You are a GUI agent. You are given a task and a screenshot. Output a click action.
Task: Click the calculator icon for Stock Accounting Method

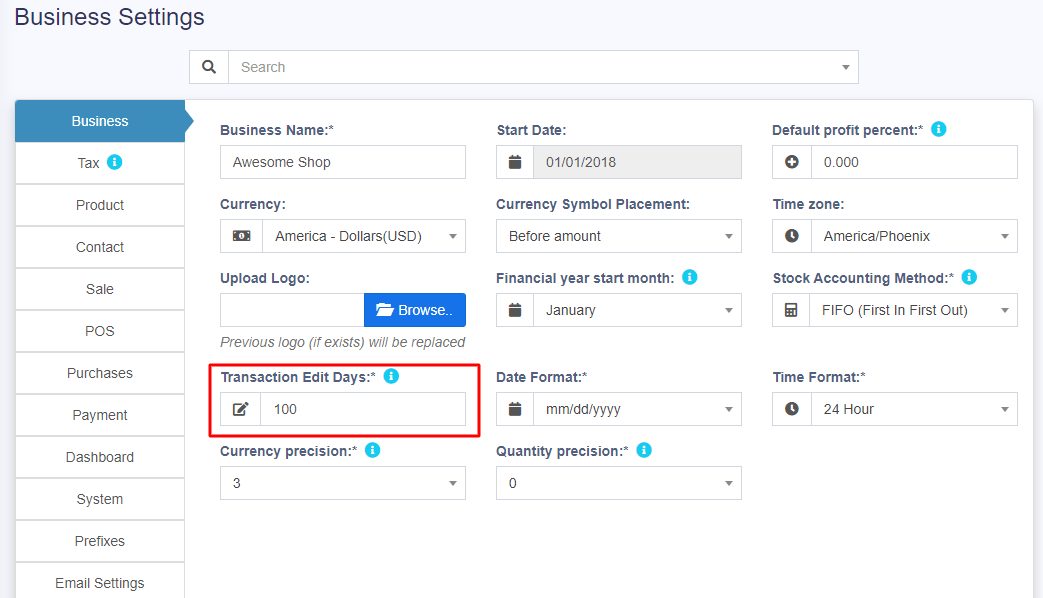[789, 310]
